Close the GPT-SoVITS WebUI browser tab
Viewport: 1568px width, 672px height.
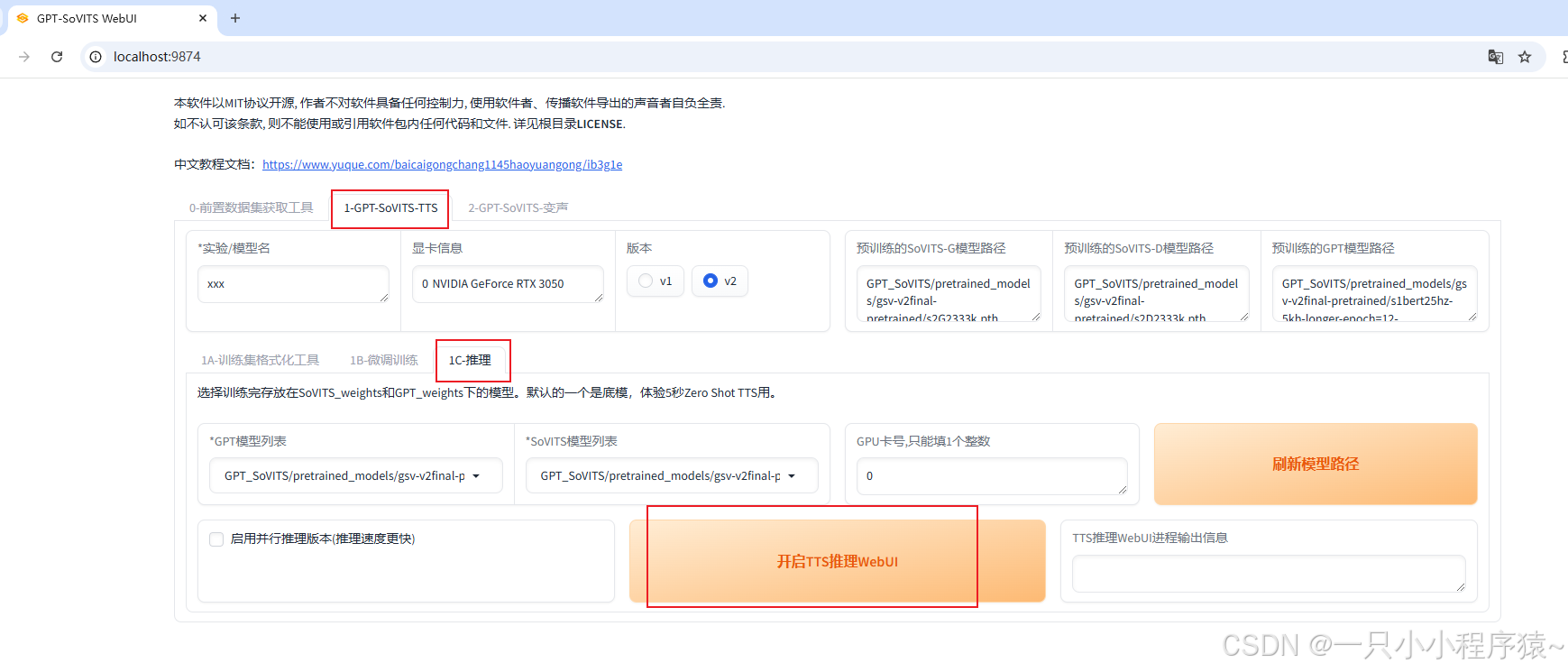203,18
